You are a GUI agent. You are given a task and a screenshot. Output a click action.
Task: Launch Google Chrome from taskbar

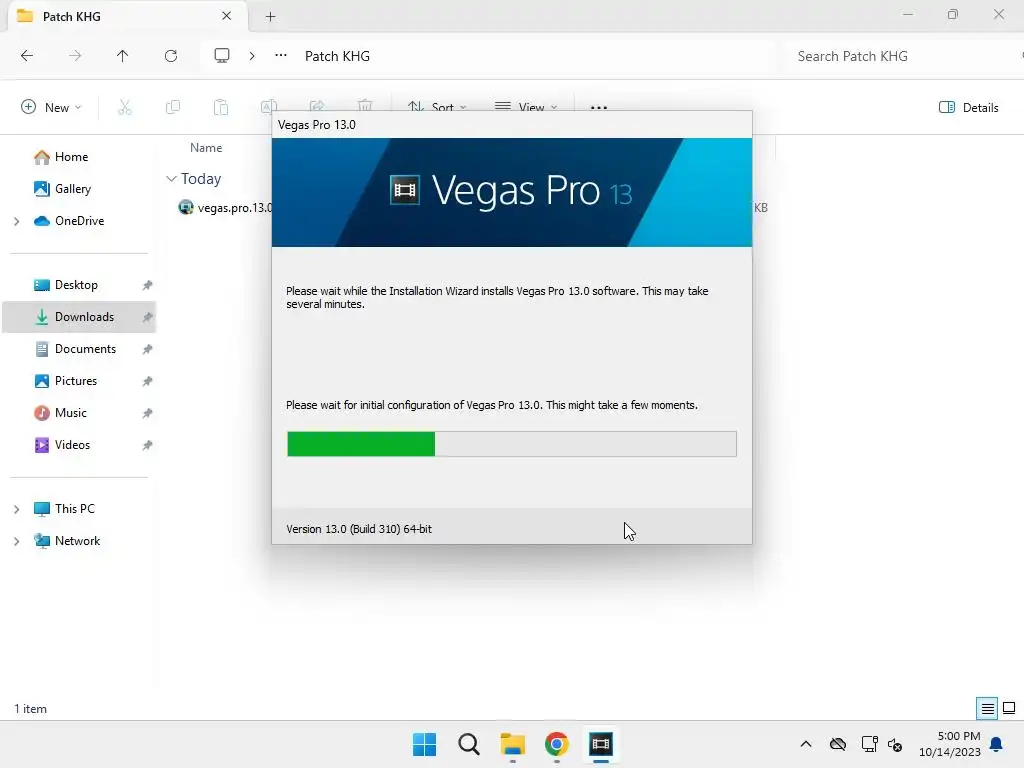[556, 744]
